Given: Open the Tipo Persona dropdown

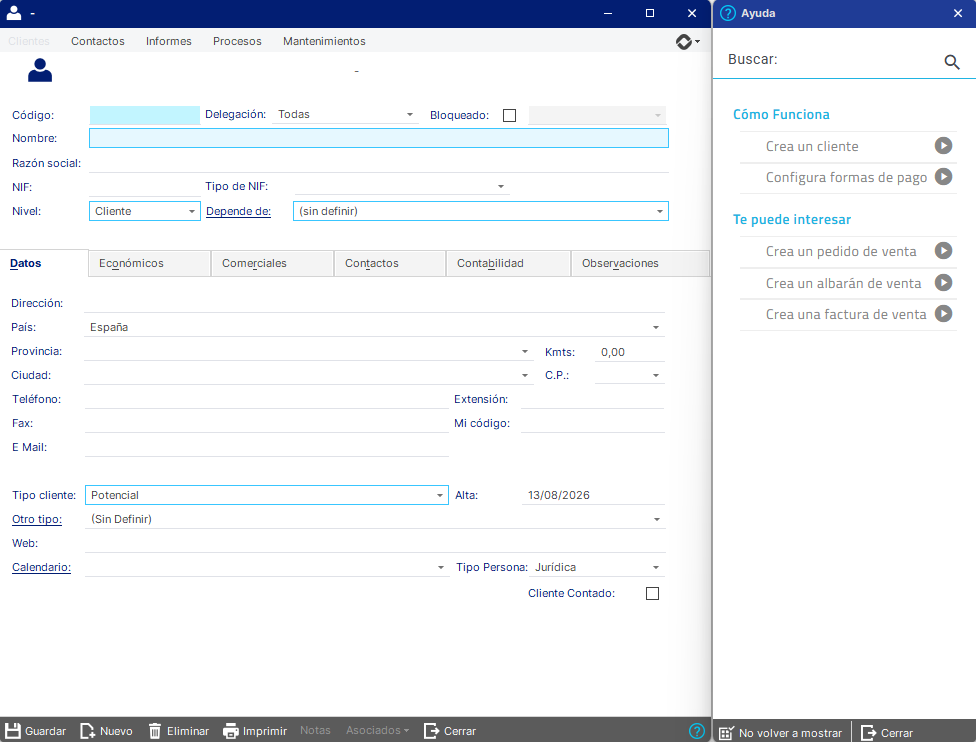Looking at the screenshot, I should click(x=655, y=568).
